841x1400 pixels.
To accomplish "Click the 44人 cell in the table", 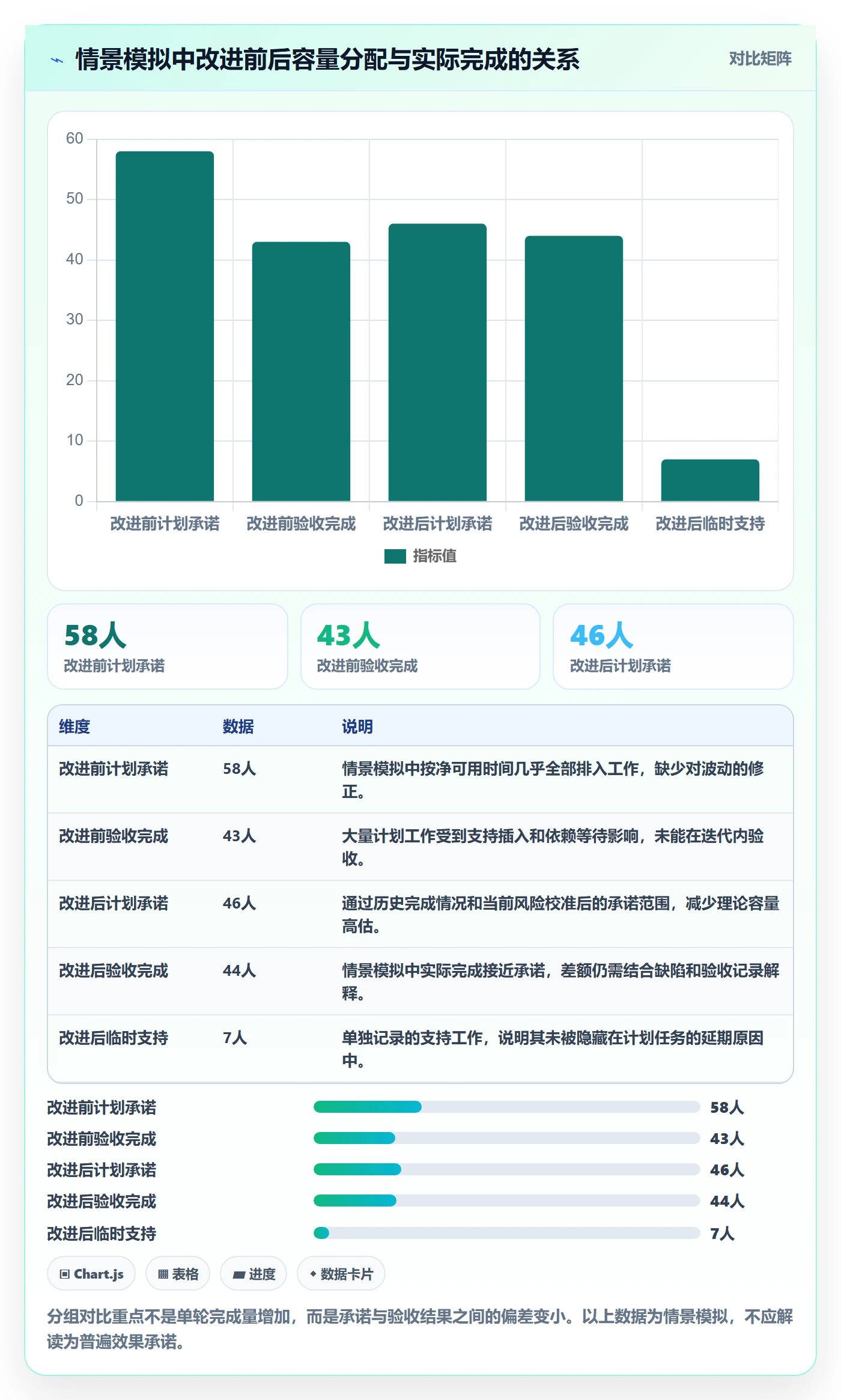I will (x=240, y=970).
